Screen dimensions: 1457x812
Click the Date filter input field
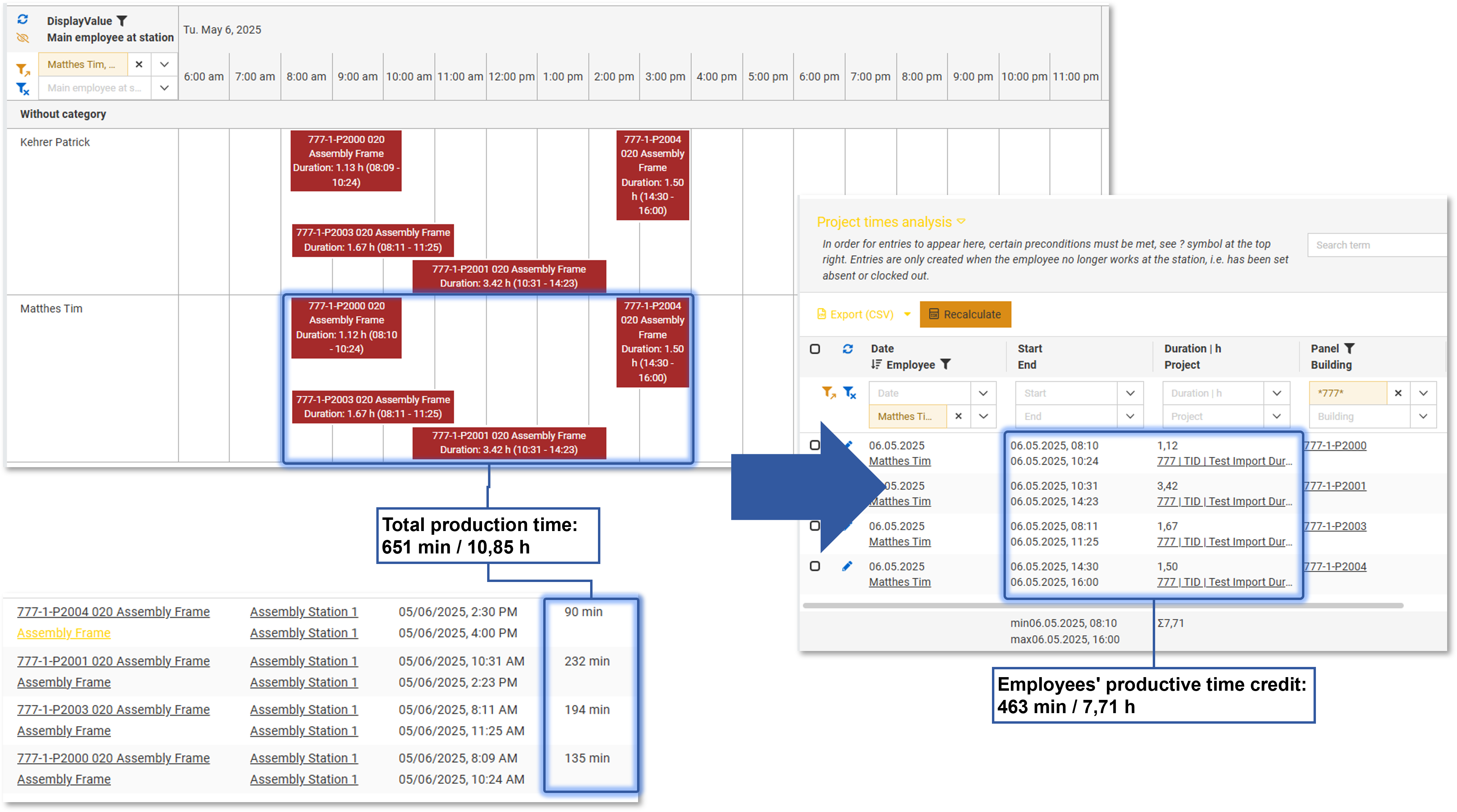pos(920,393)
